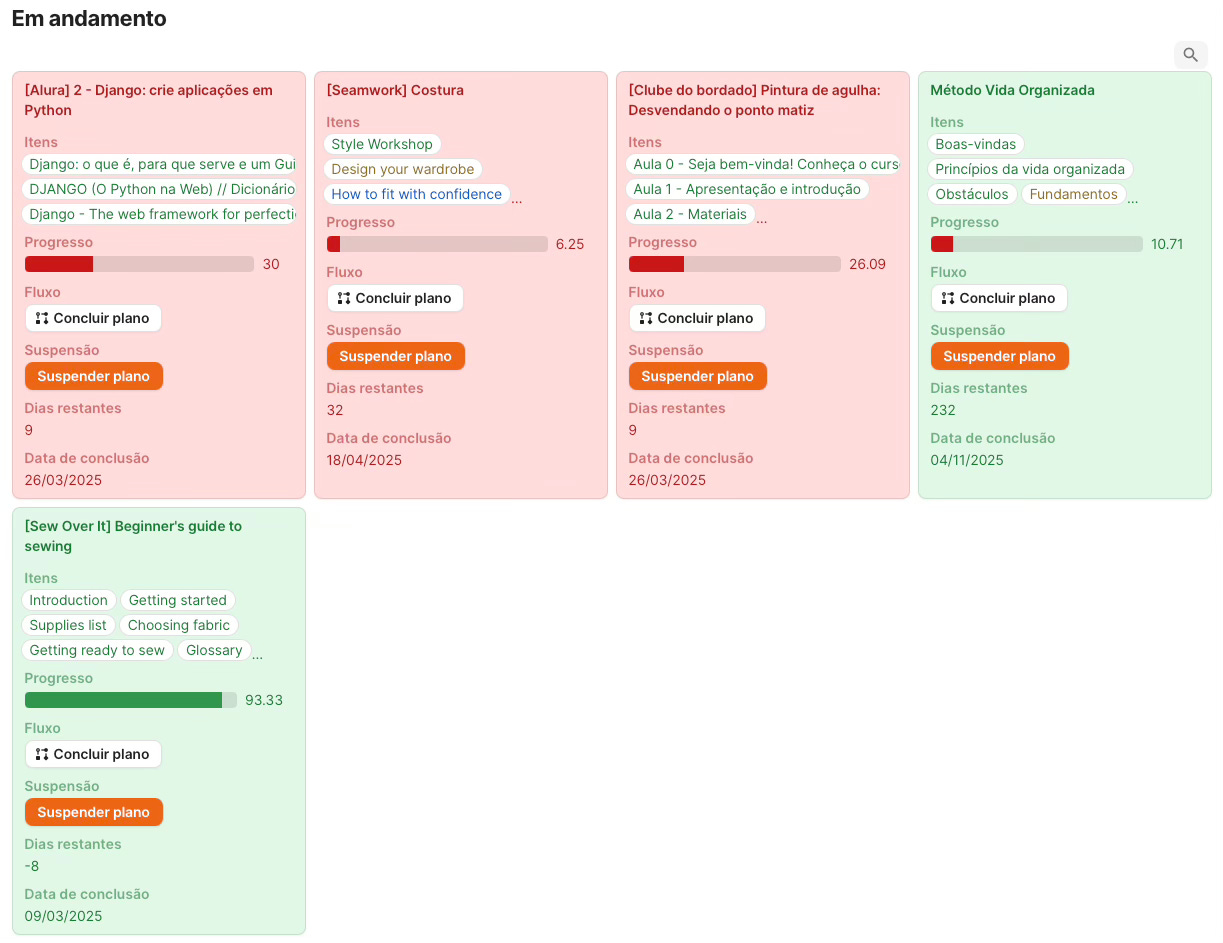Open the How to fit with confidence tag

(417, 194)
